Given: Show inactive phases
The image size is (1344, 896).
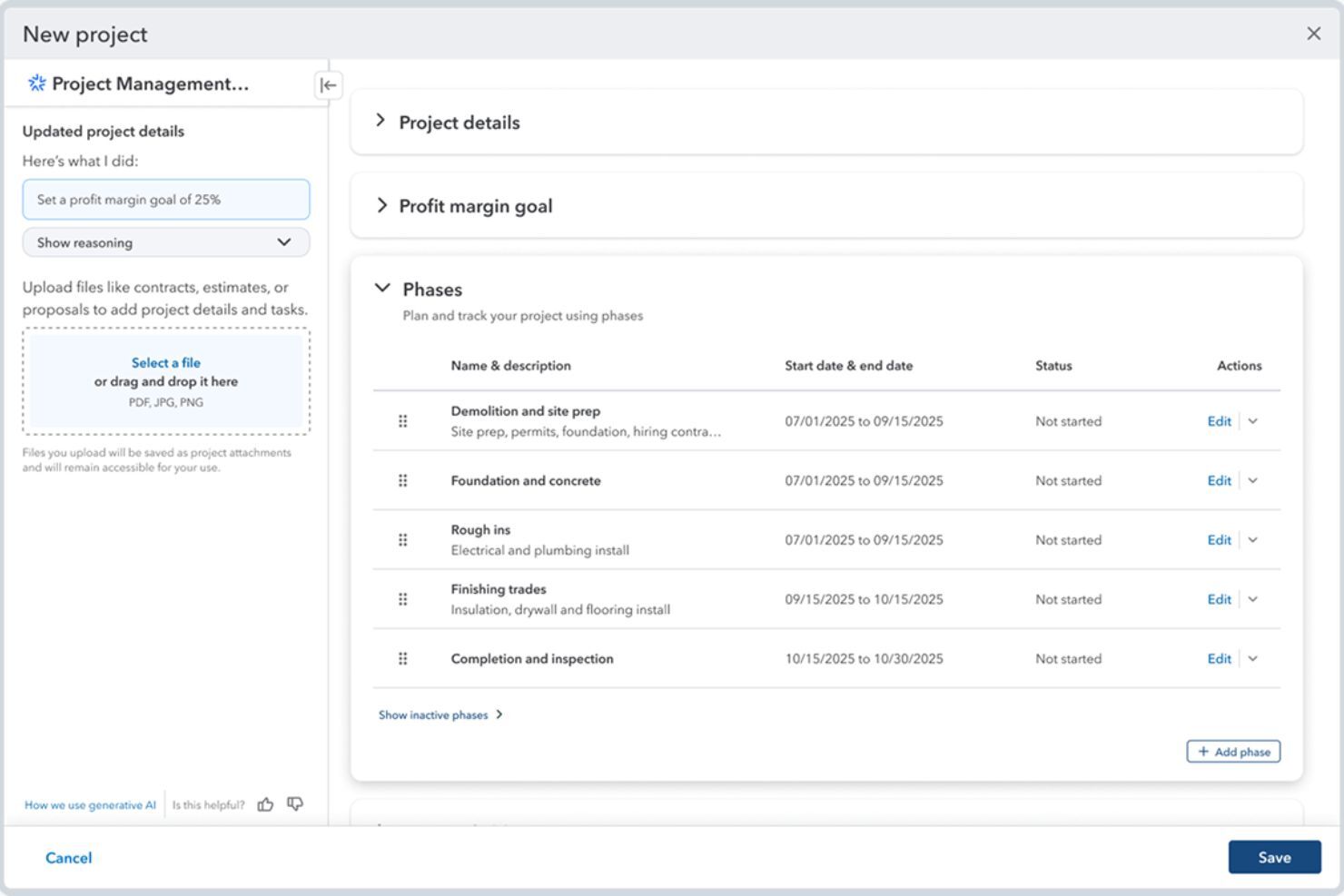Looking at the screenshot, I should pyautogui.click(x=434, y=714).
